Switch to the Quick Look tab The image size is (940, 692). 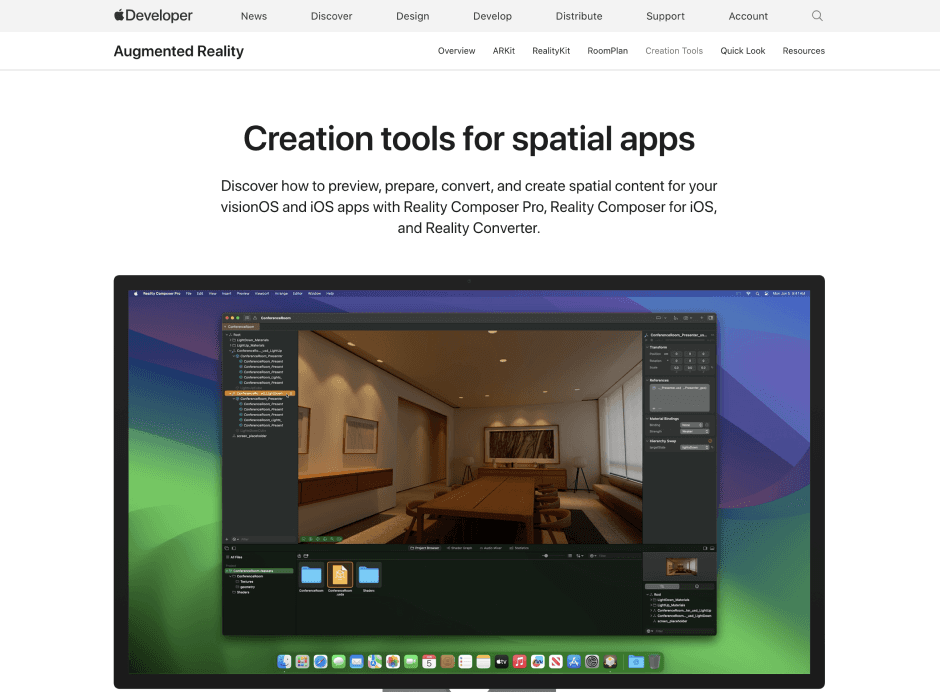click(743, 51)
